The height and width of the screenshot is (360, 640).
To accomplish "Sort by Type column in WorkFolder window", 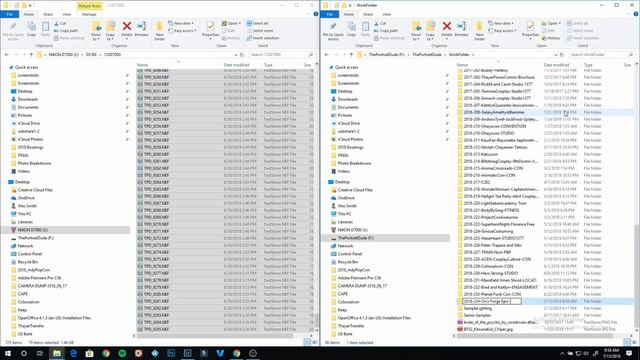I will pos(588,65).
